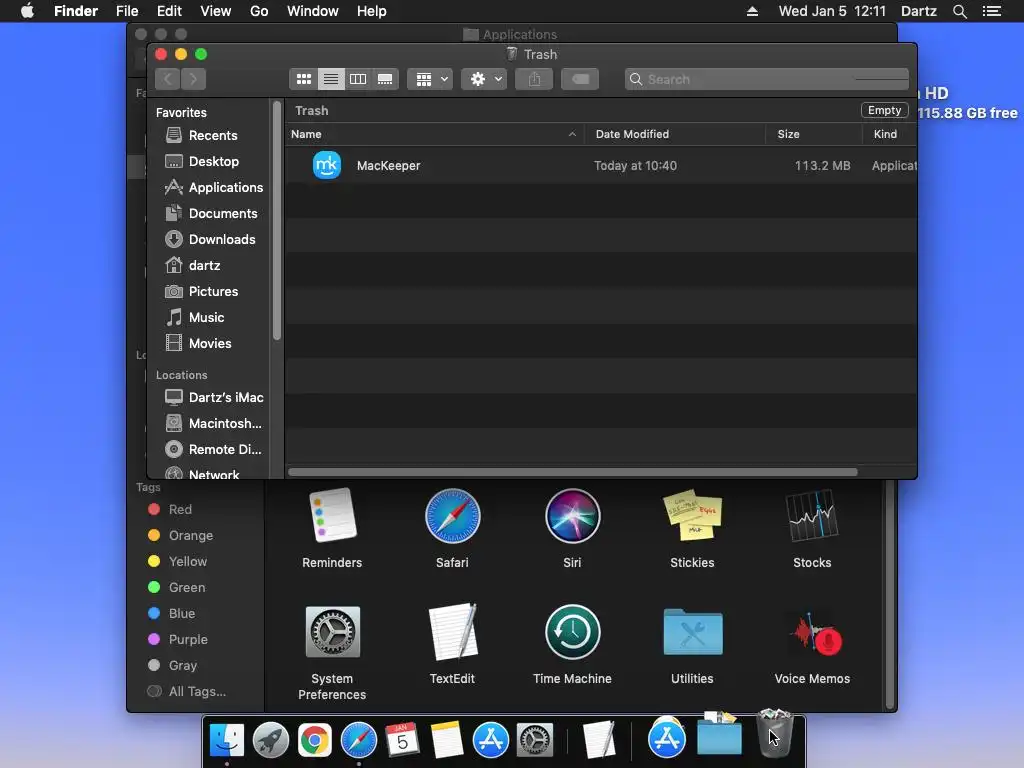1024x768 pixels.
Task: Click the horizontal scrollbar in Trash window
Action: point(572,472)
